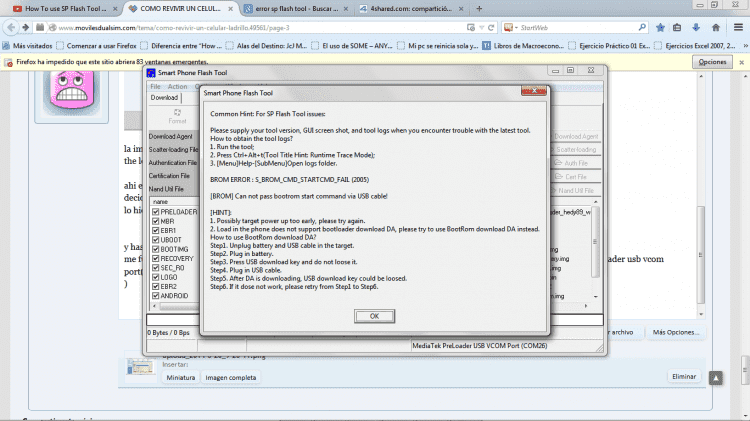Toggle the EBR2 checkbox
Viewport: 750px width, 421px height.
click(x=155, y=286)
